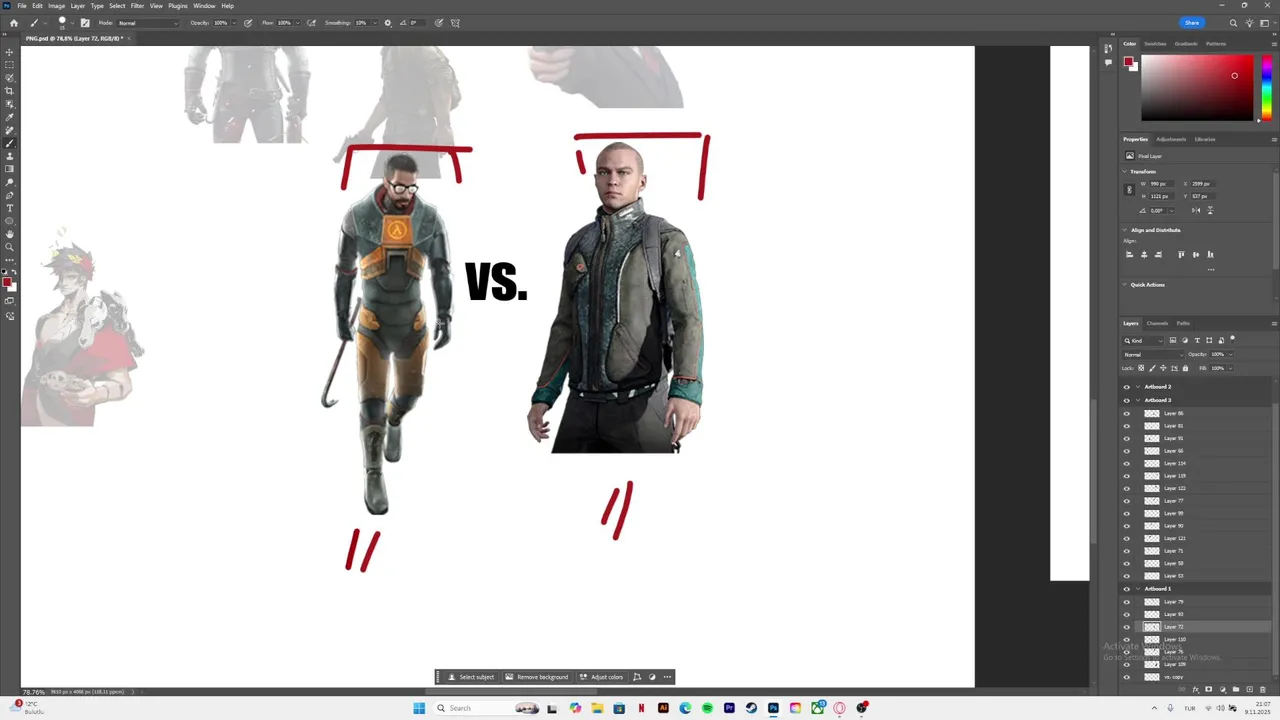Click the Share button
The image size is (1280, 720).
(x=1192, y=23)
